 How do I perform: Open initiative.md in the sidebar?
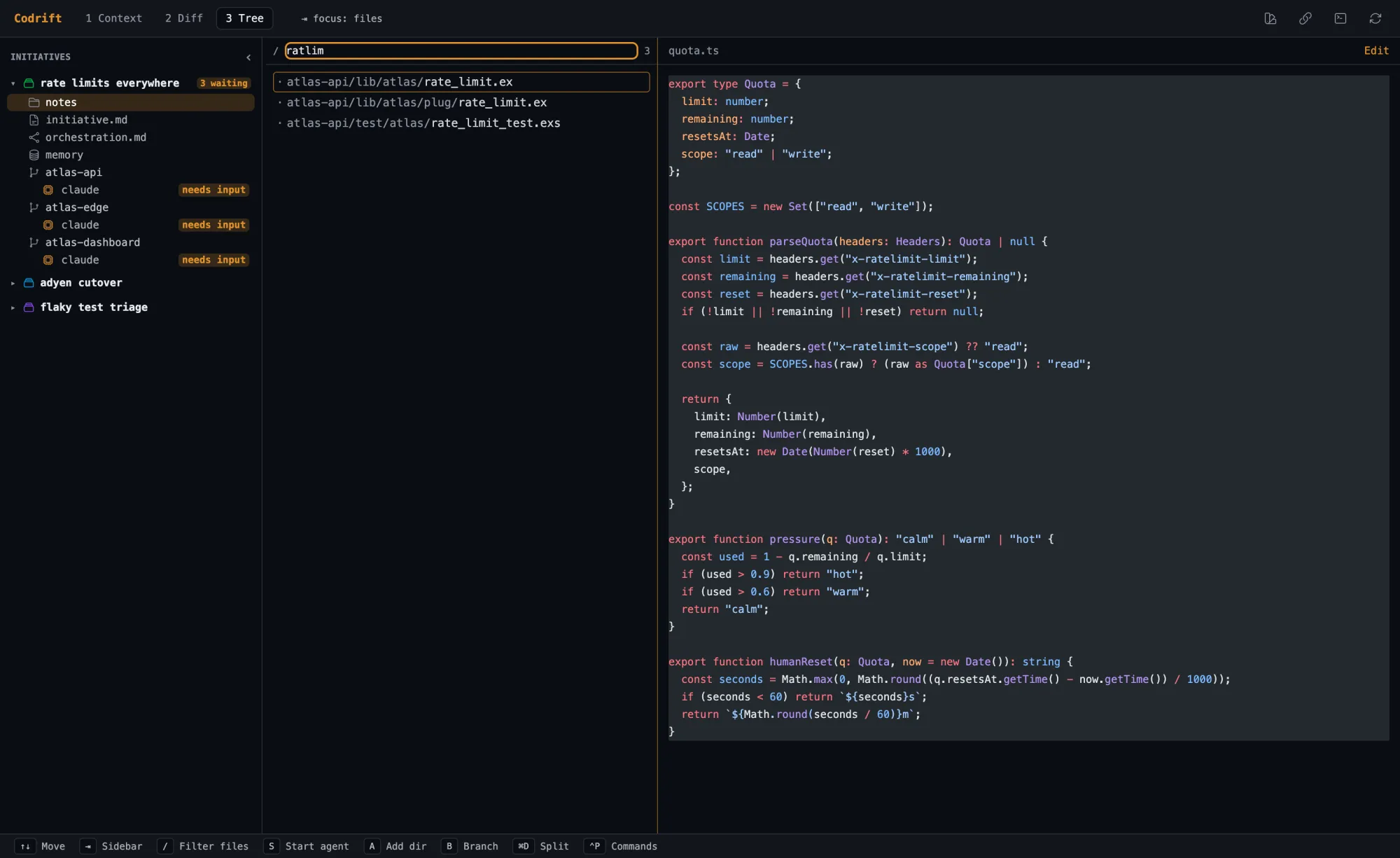point(131,120)
